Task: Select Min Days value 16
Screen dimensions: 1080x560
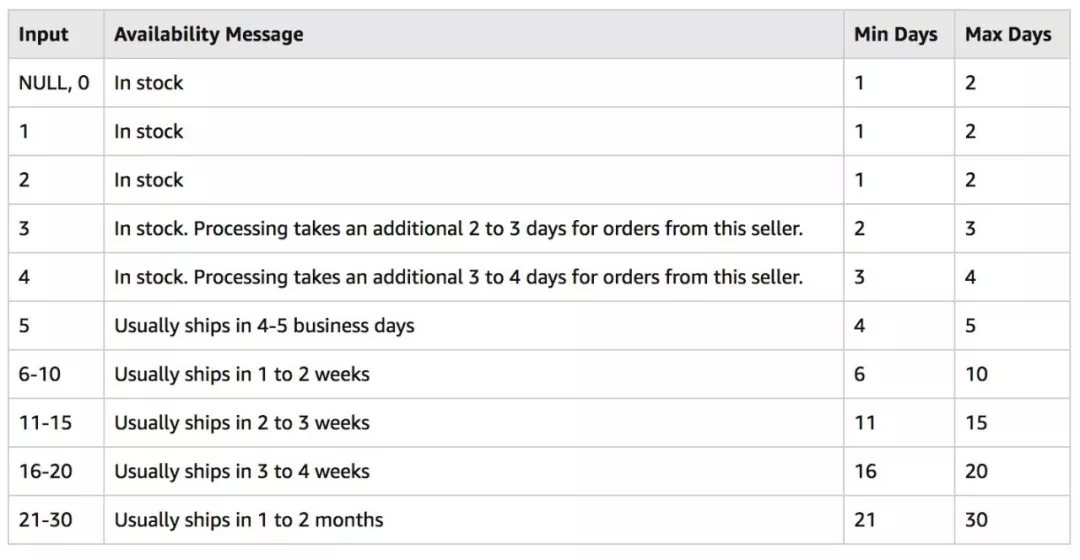Action: click(x=864, y=471)
